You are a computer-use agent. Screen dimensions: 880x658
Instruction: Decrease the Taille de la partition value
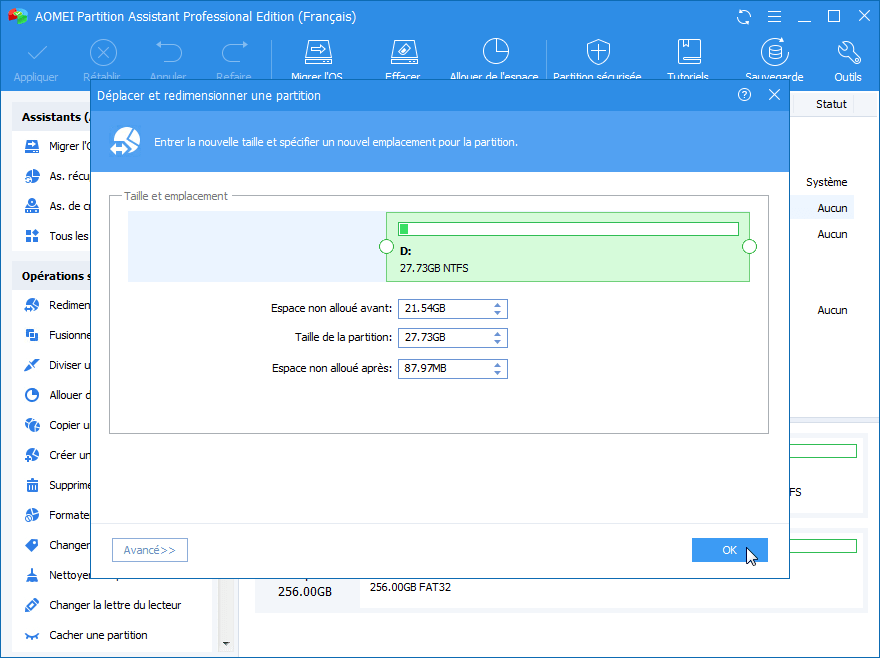497,341
